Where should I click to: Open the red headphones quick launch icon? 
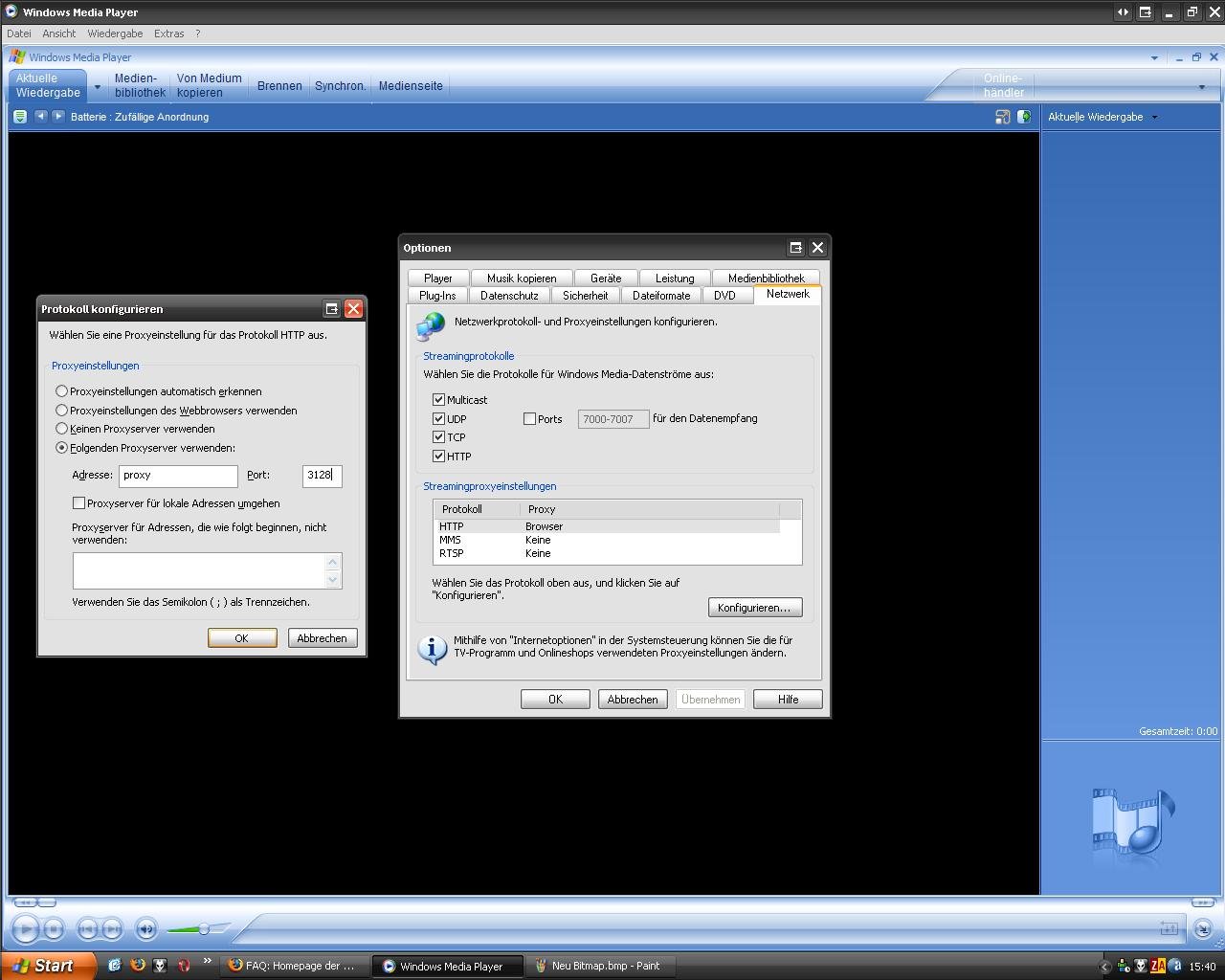[184, 966]
